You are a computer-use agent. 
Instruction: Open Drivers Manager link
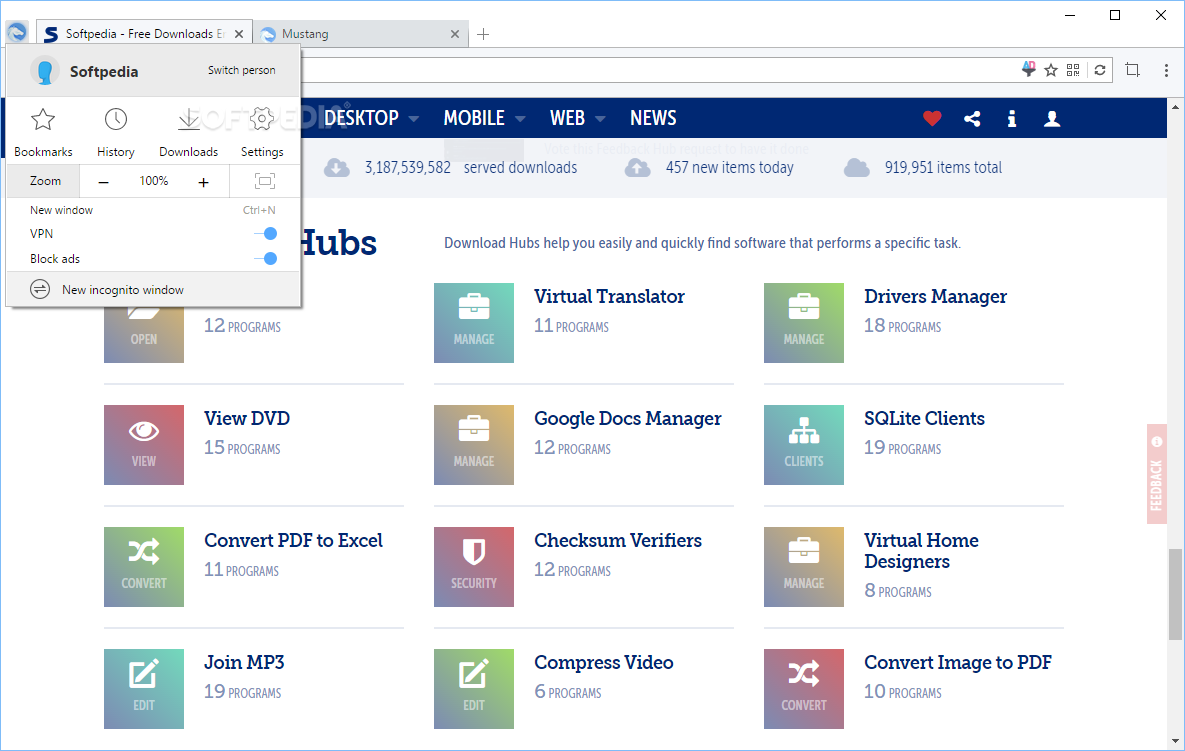pos(936,296)
